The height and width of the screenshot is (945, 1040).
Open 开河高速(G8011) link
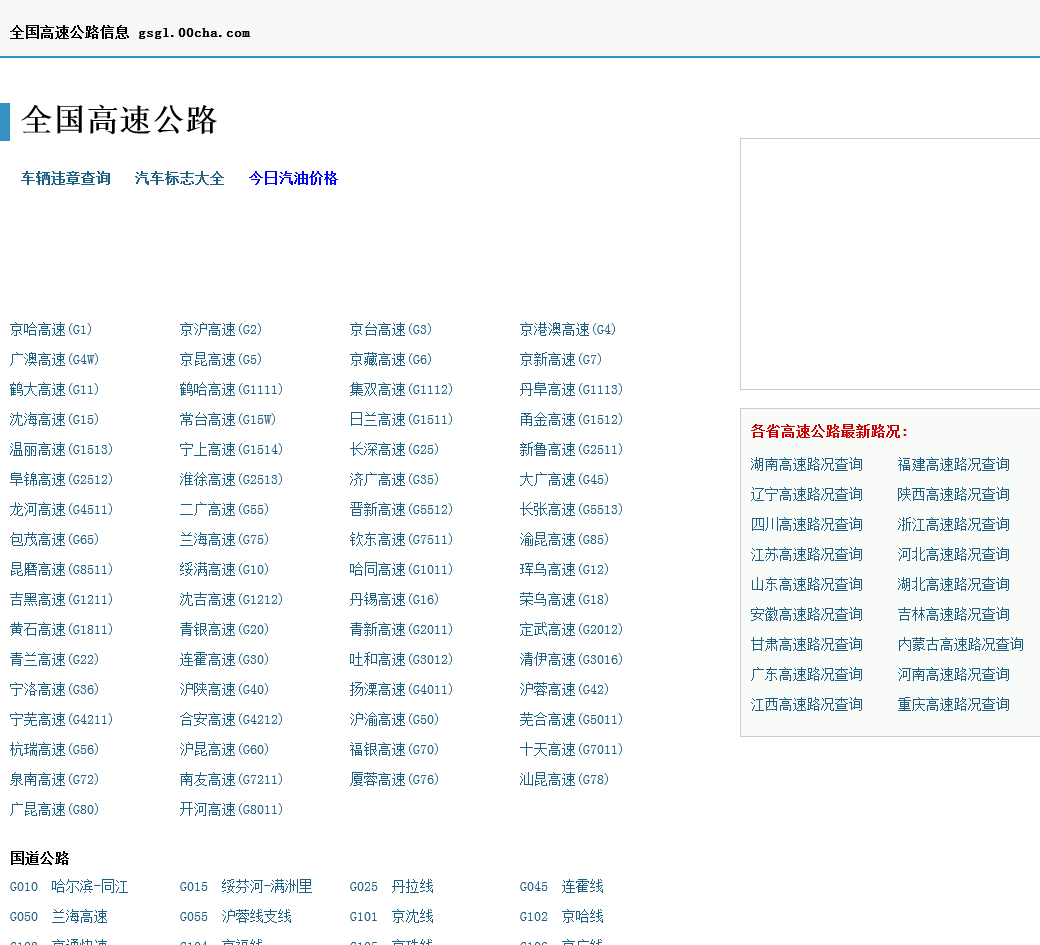click(x=231, y=810)
